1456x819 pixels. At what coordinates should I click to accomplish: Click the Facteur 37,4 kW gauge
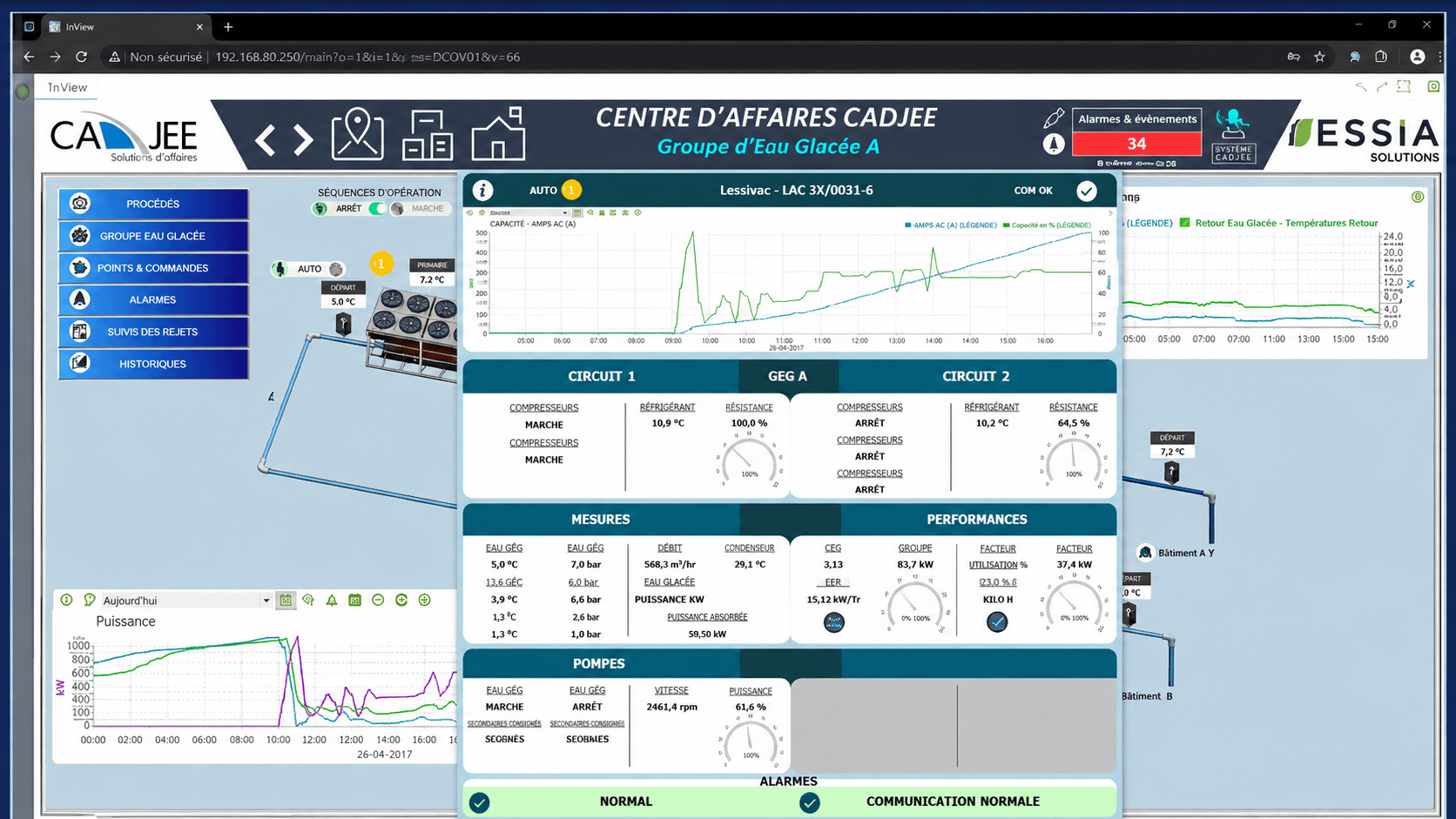(1074, 605)
